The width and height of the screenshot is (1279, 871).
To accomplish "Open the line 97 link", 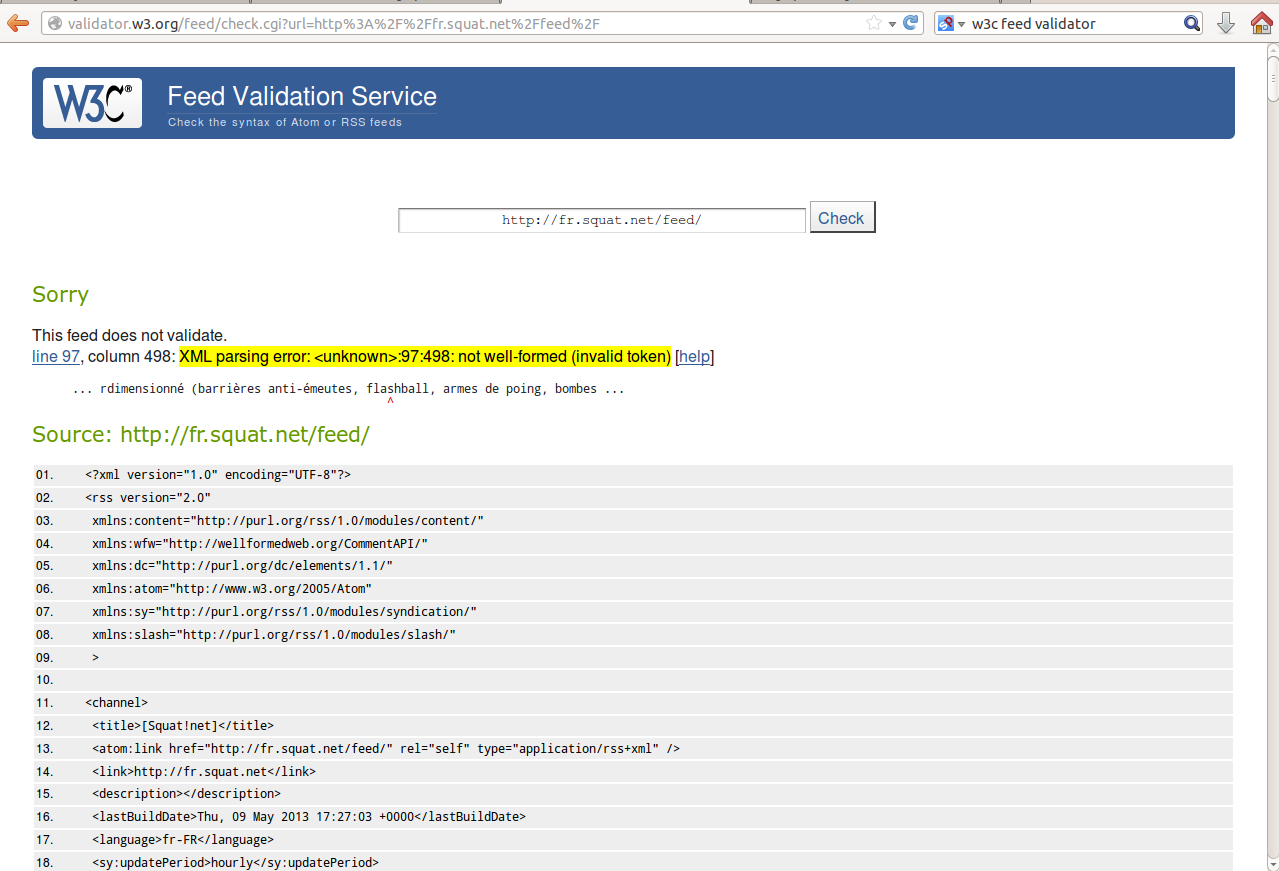I will coord(56,357).
